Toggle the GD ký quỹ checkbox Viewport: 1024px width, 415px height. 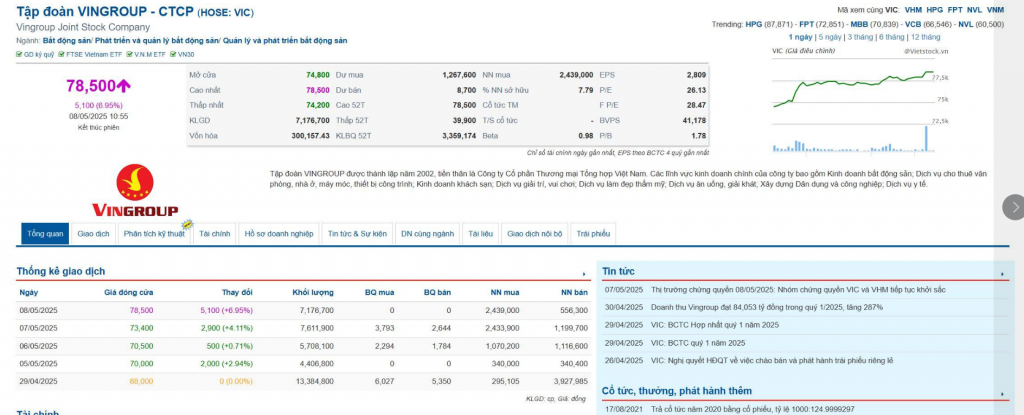[x=19, y=55]
